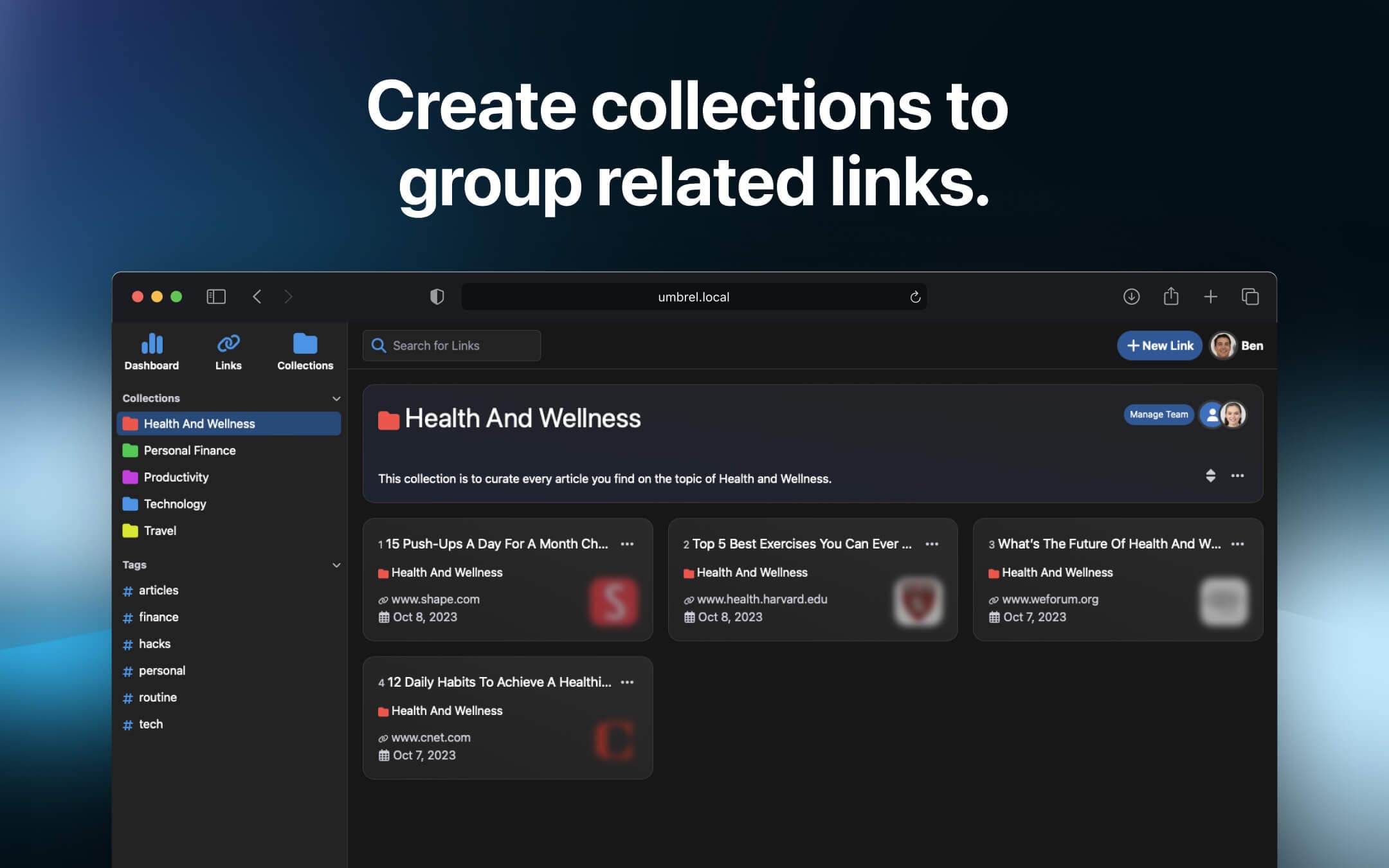Click the share icon in toolbar

point(1170,296)
